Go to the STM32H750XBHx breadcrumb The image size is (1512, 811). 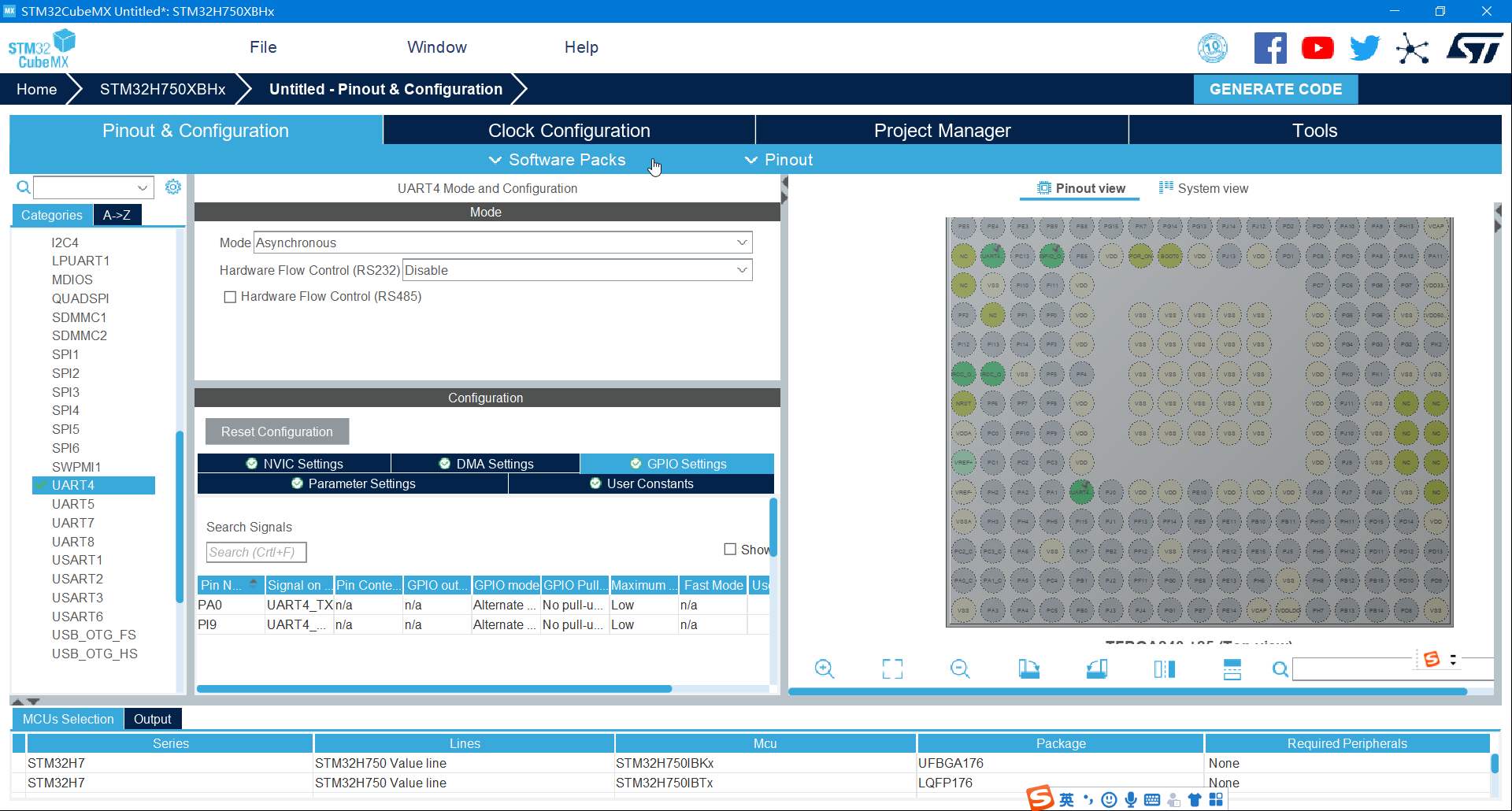(162, 89)
